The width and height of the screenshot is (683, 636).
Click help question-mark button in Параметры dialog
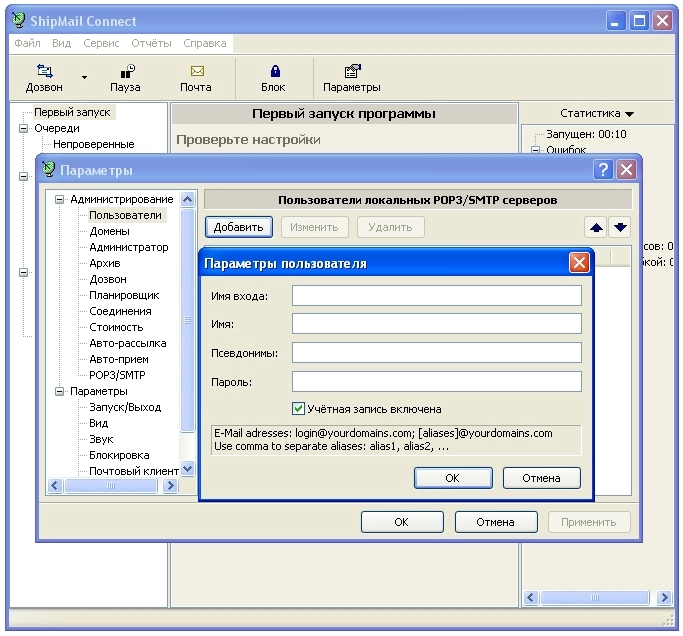603,169
